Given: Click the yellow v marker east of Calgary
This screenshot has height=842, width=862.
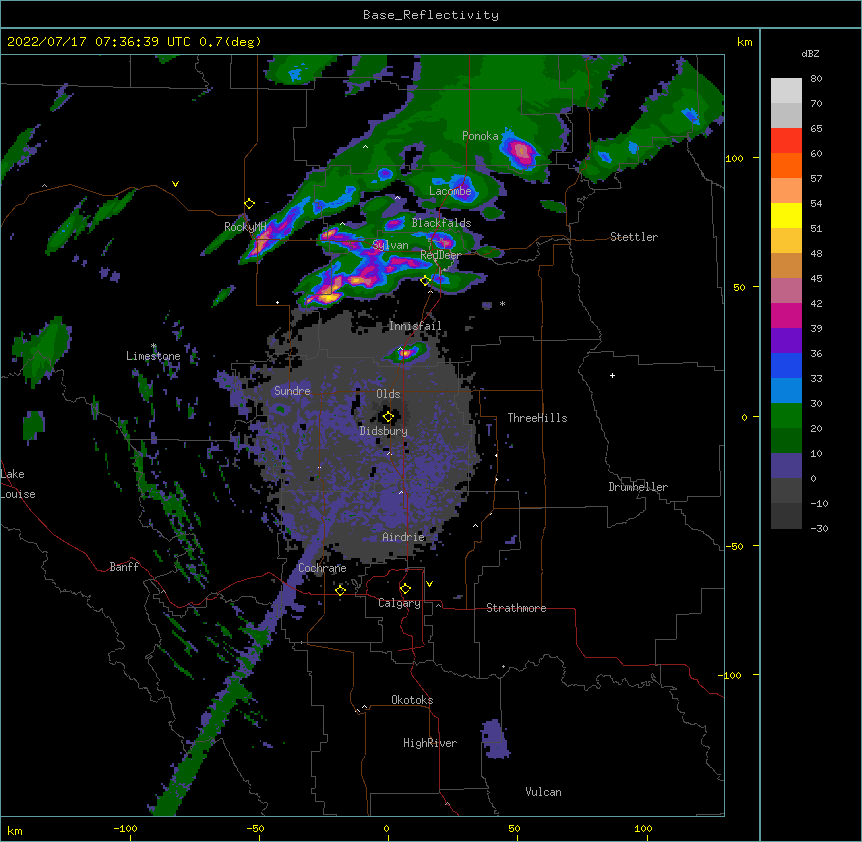Looking at the screenshot, I should (429, 584).
